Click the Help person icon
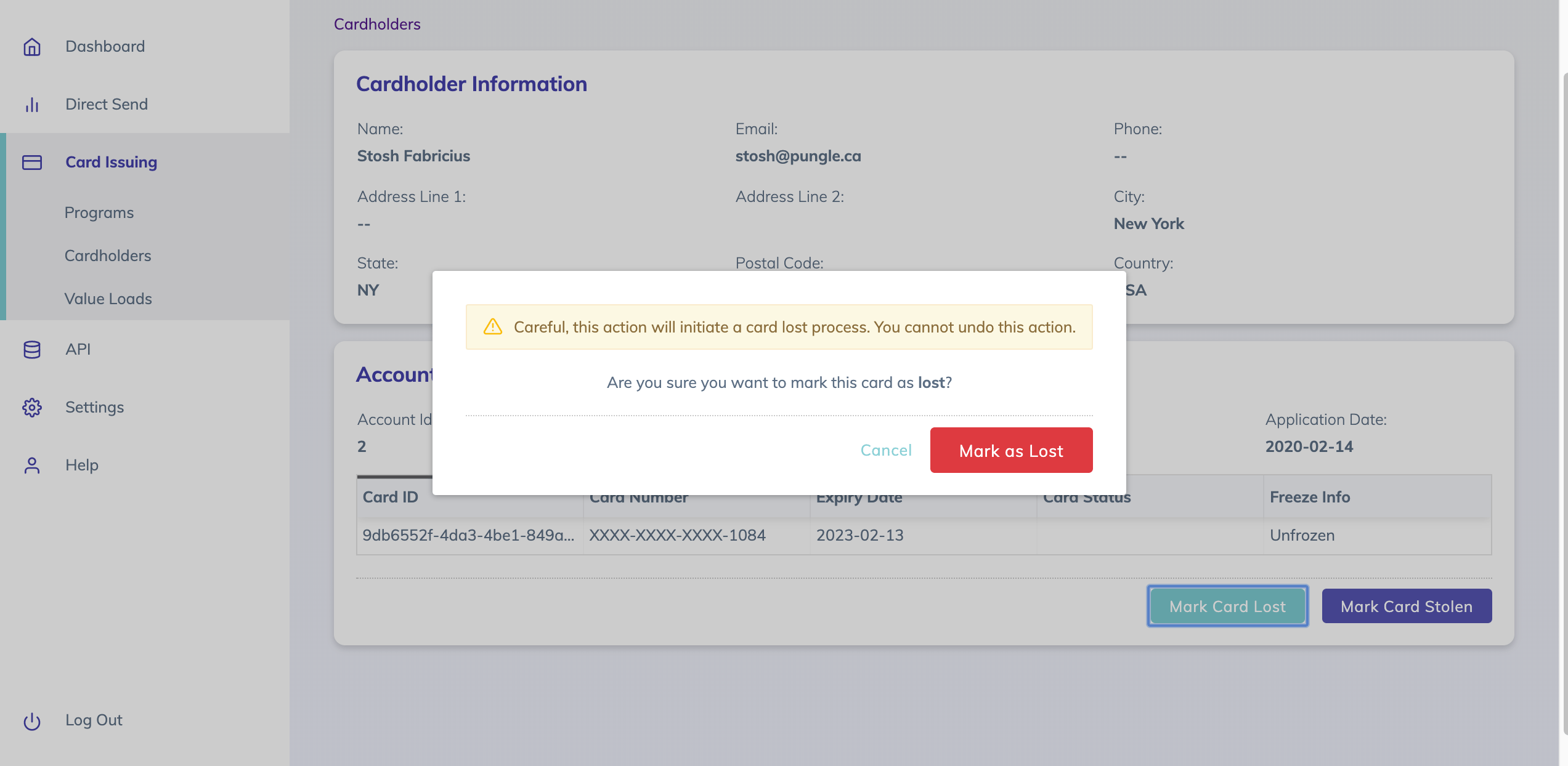 tap(31, 465)
